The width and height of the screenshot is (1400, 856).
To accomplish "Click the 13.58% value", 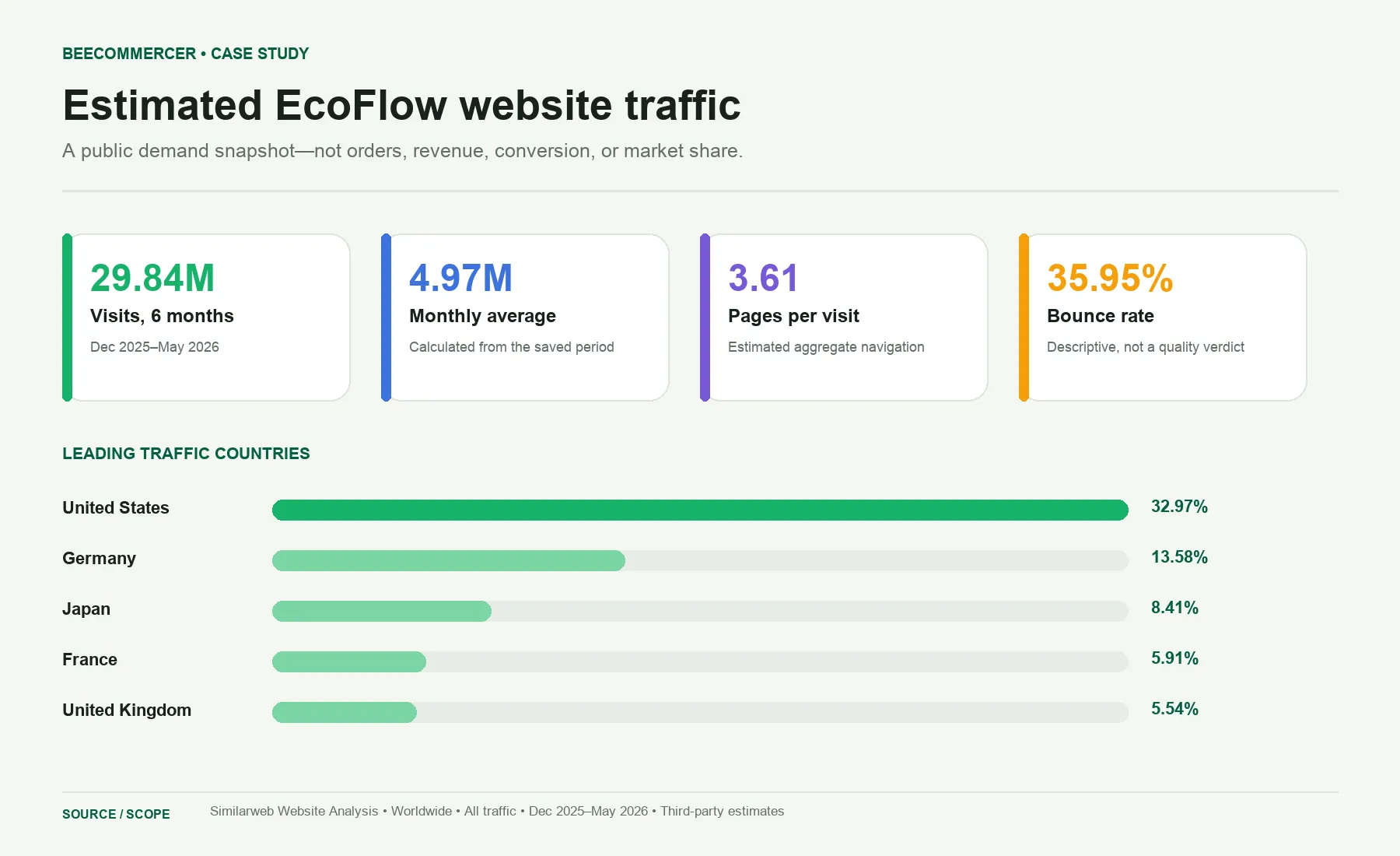I will 1179,557.
